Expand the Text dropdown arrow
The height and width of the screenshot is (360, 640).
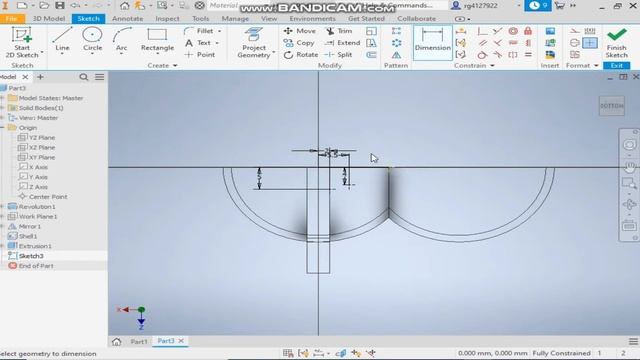(217, 43)
